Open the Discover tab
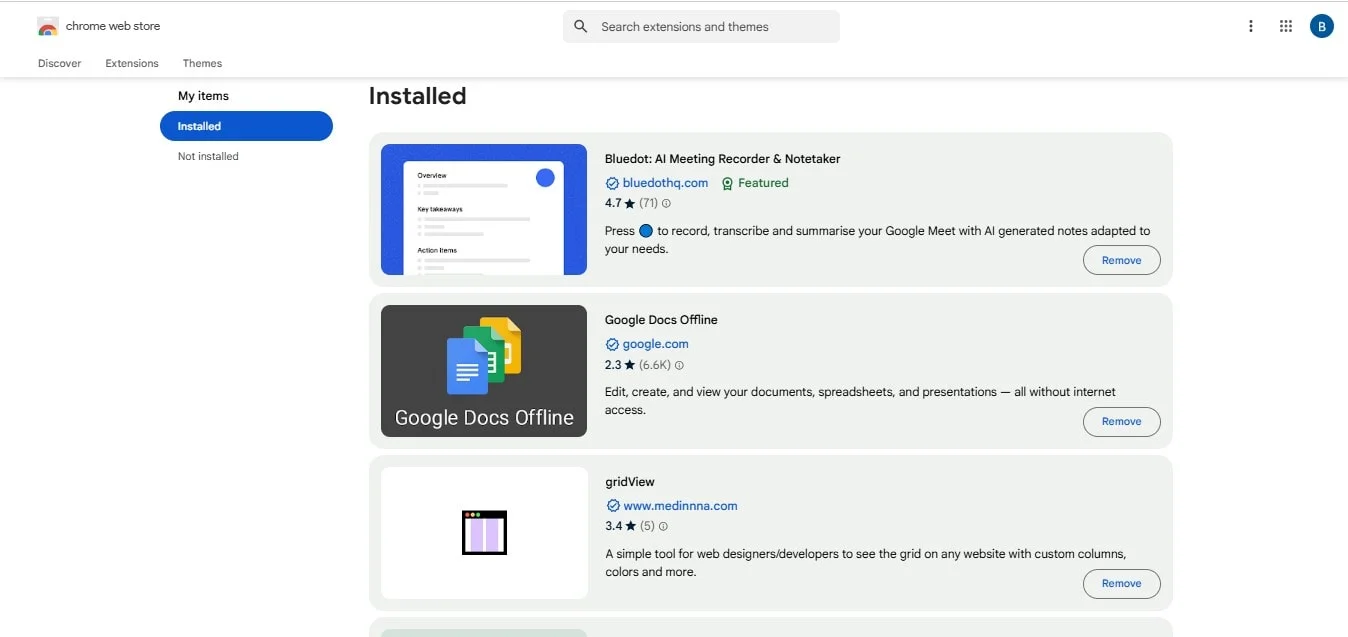 click(60, 63)
